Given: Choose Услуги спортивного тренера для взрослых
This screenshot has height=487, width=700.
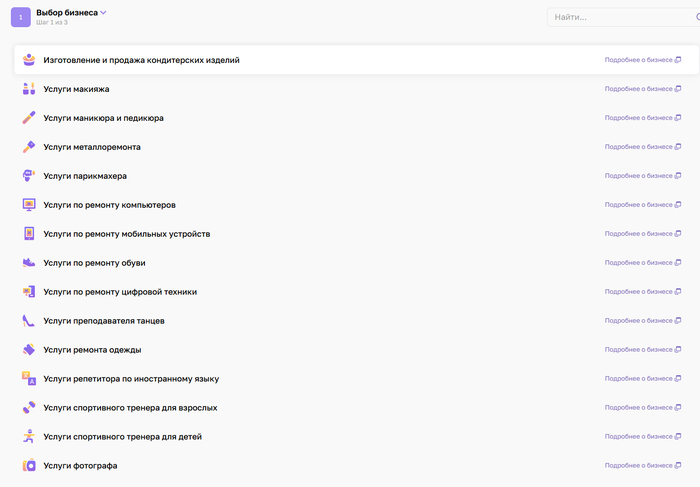Looking at the screenshot, I should 130,408.
